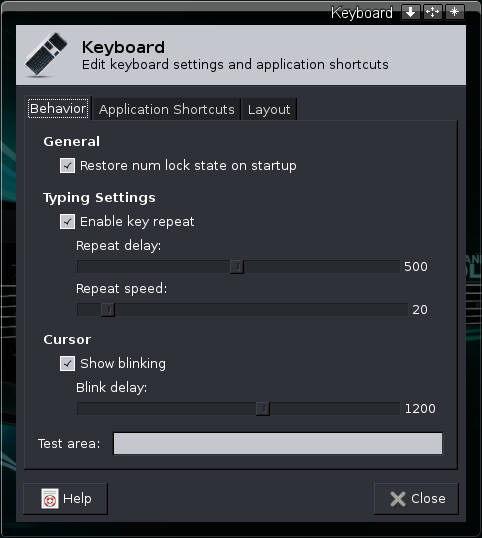Click the Repeat speed slider handle
The height and width of the screenshot is (538, 482).
point(108,310)
